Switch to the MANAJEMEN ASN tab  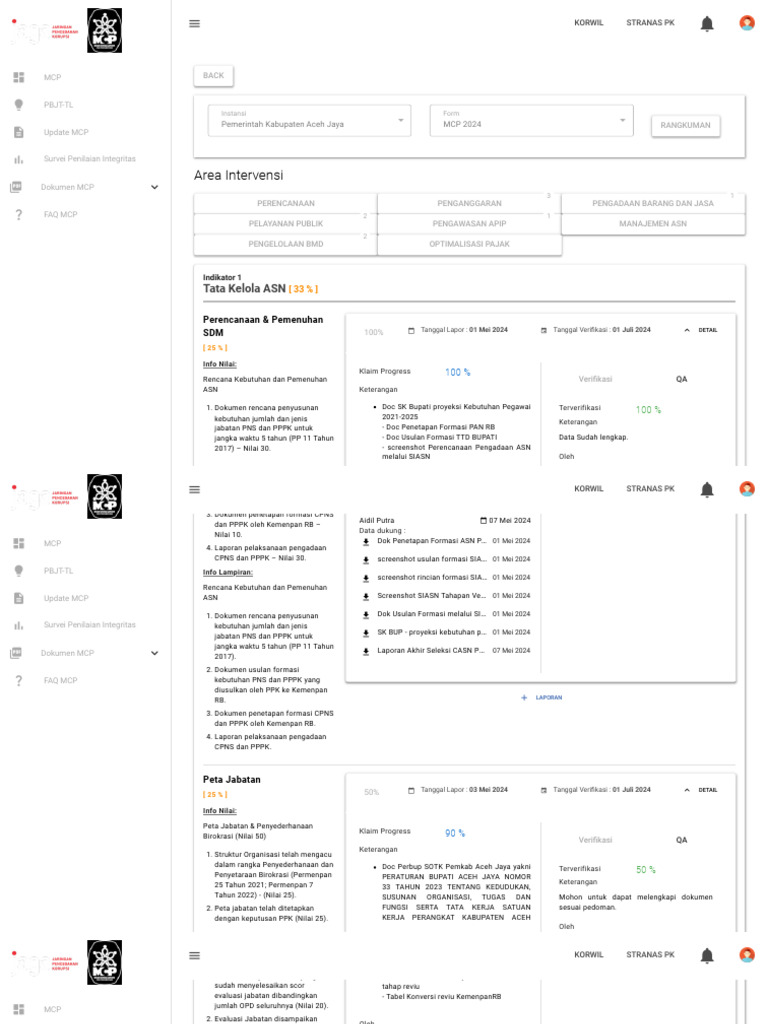pyautogui.click(x=653, y=224)
